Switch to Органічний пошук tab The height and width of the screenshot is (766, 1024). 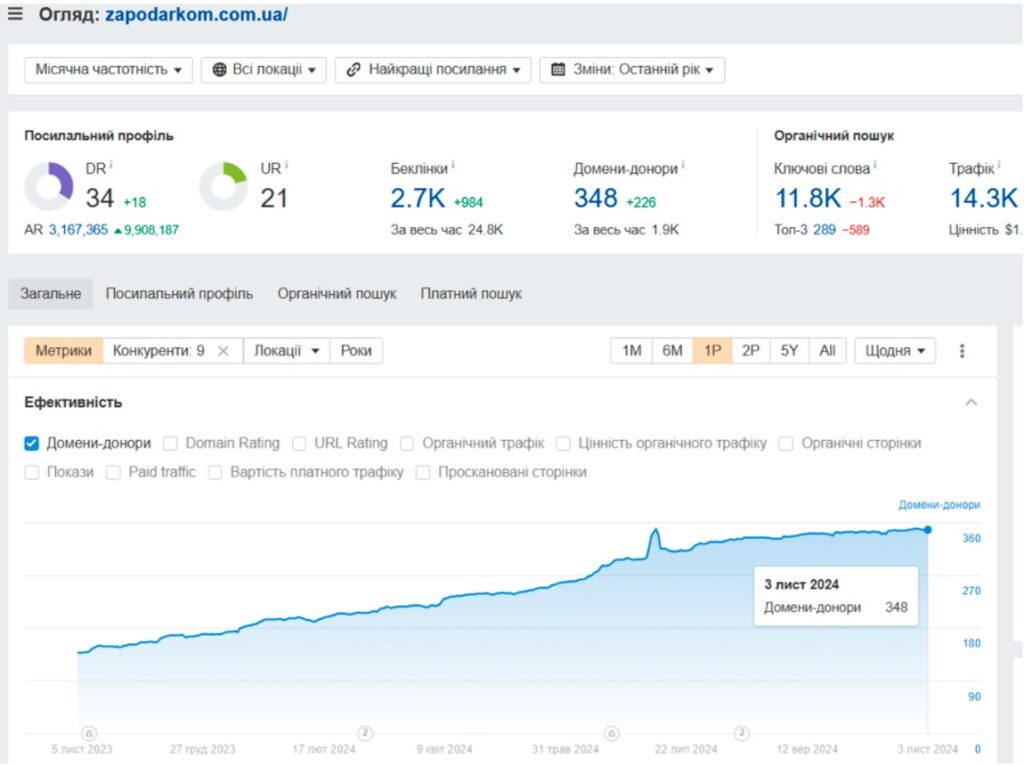337,294
